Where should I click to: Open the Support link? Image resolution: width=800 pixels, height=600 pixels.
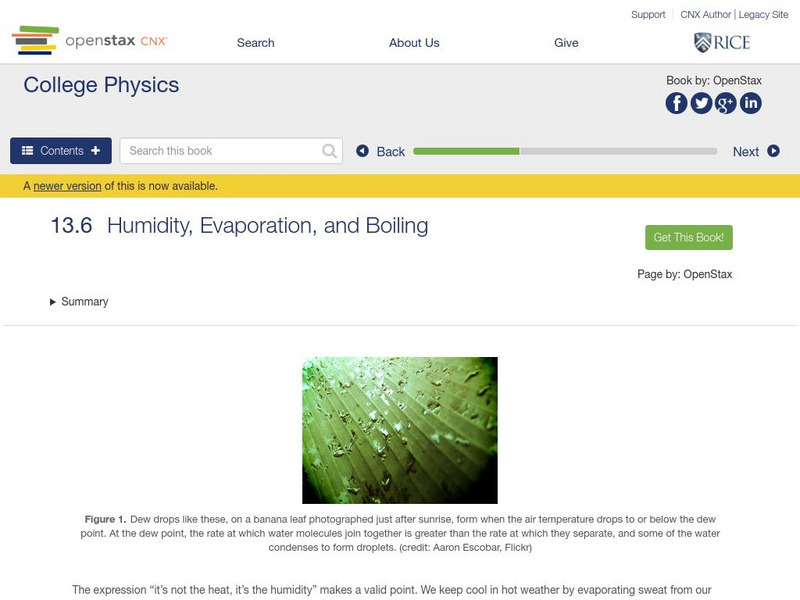648,15
